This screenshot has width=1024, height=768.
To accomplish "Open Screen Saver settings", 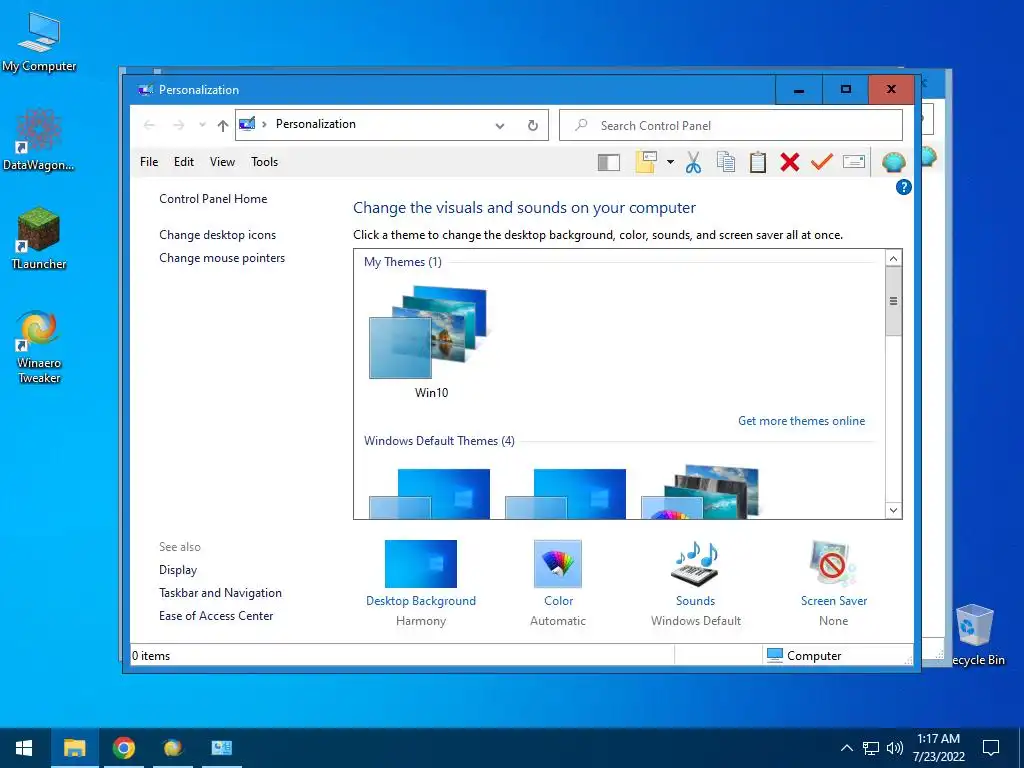I will [x=833, y=564].
